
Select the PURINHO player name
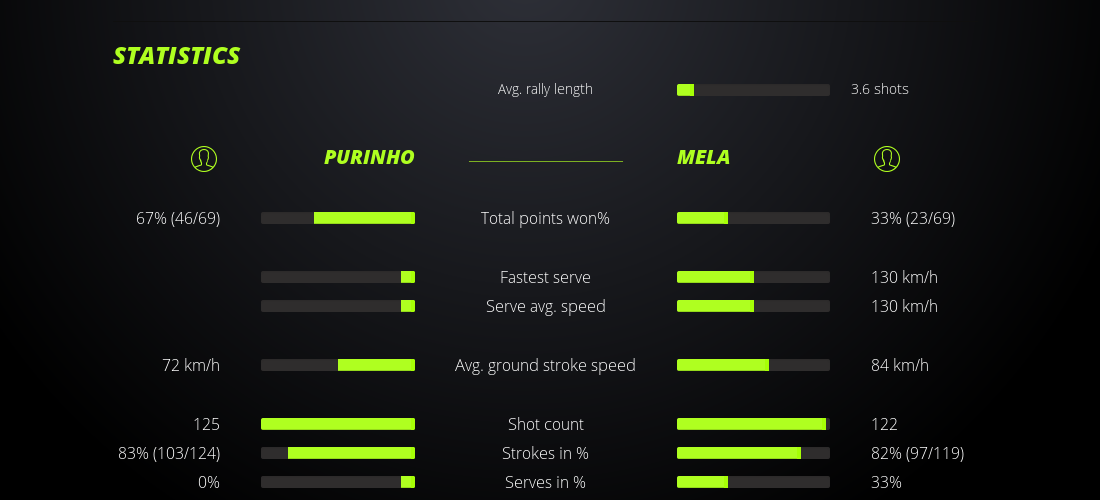pos(369,157)
